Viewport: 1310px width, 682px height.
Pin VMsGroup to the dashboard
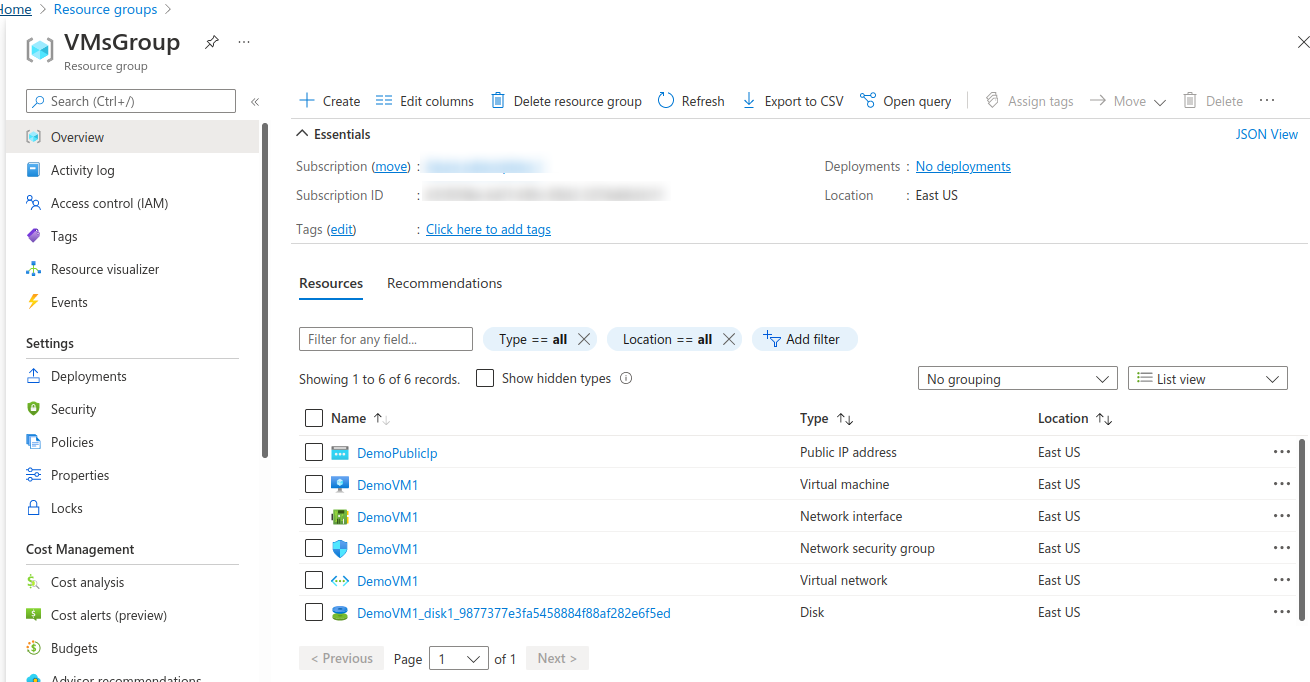210,43
